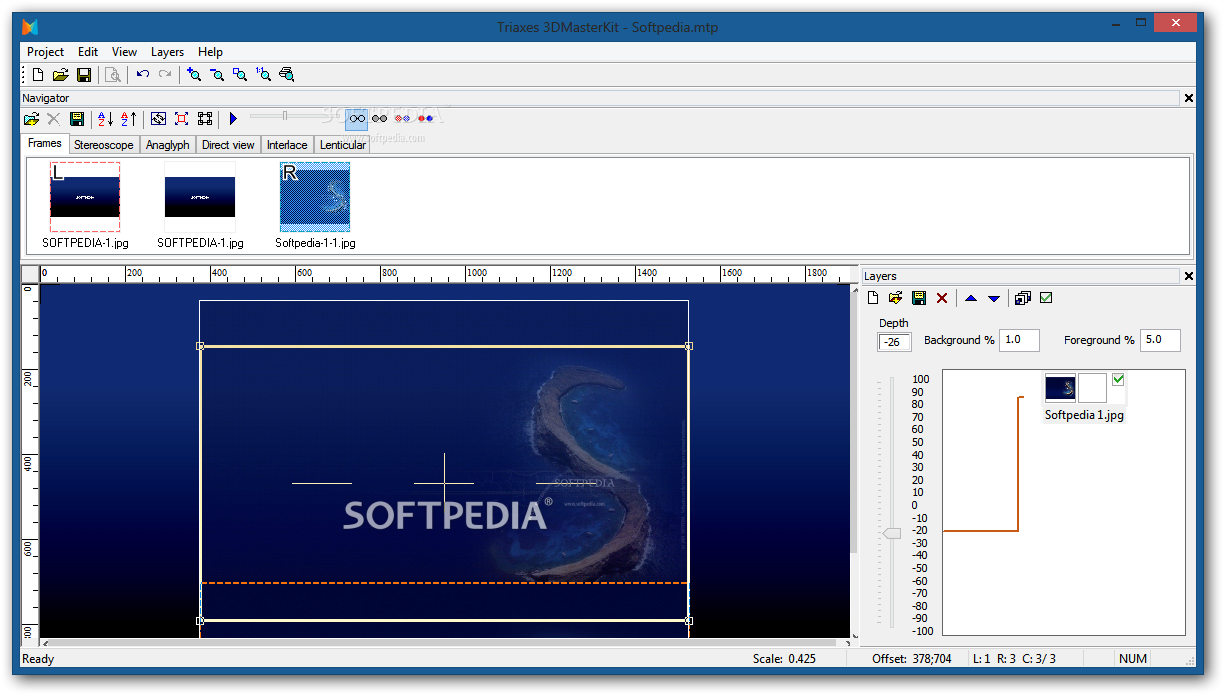
Task: Save project with main toolbar floppy icon
Action: (x=84, y=74)
